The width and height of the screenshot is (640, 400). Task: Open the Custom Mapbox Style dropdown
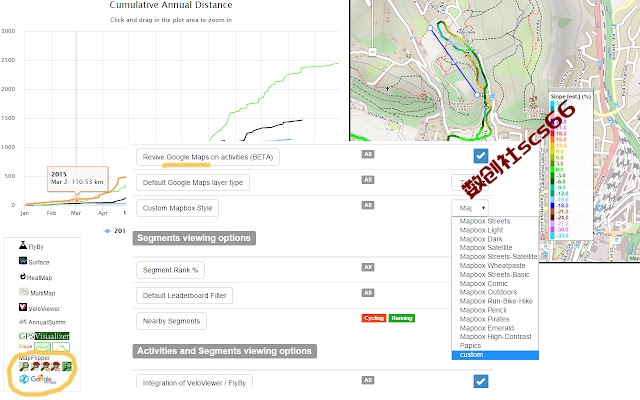[x=470, y=208]
